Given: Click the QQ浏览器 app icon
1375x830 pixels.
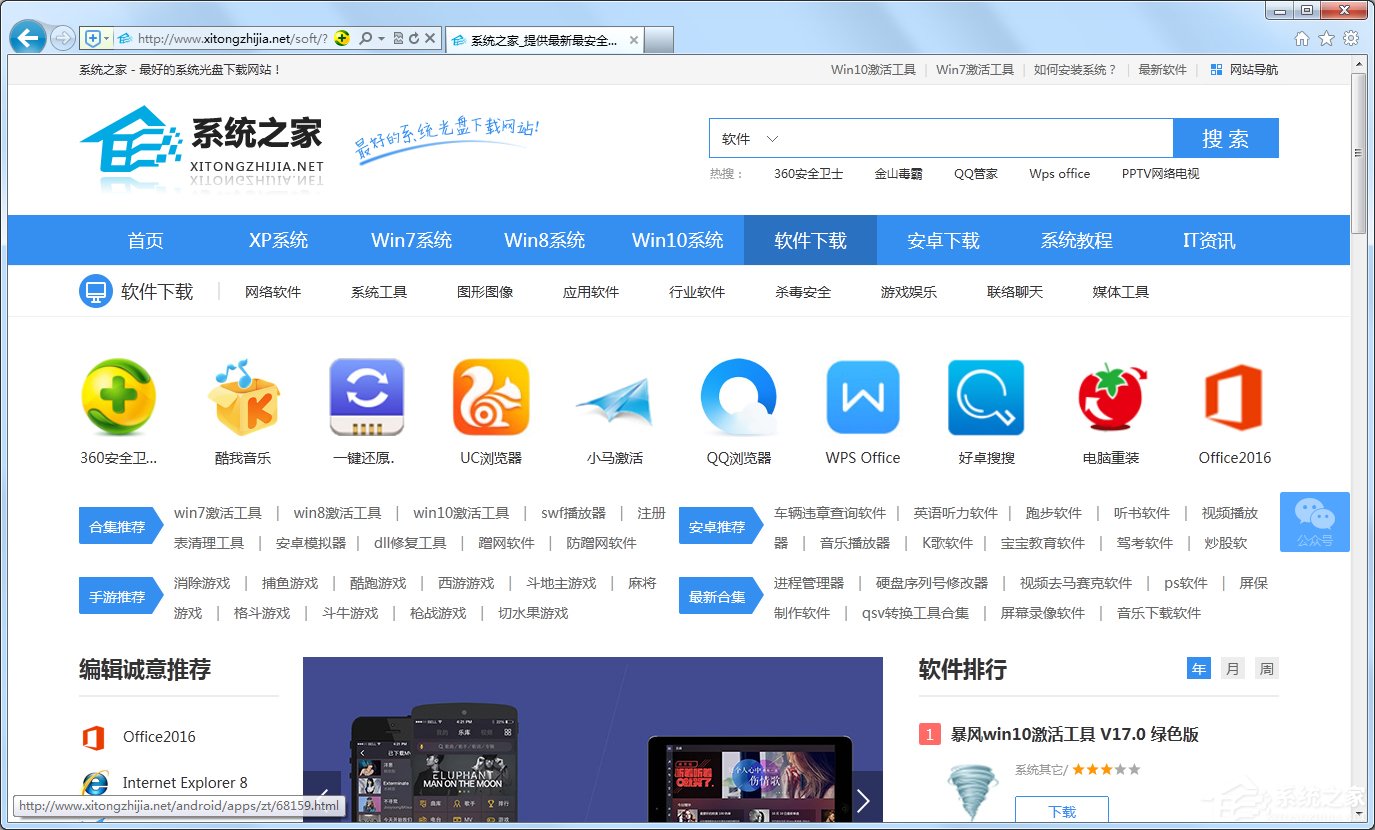Looking at the screenshot, I should tap(738, 397).
